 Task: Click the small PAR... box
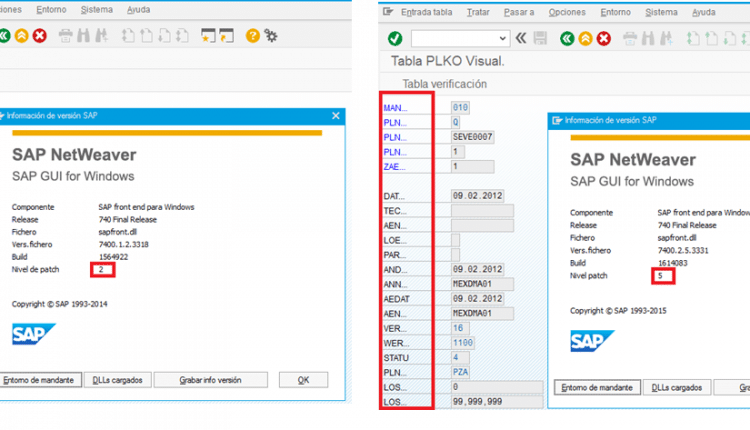click(x=455, y=254)
